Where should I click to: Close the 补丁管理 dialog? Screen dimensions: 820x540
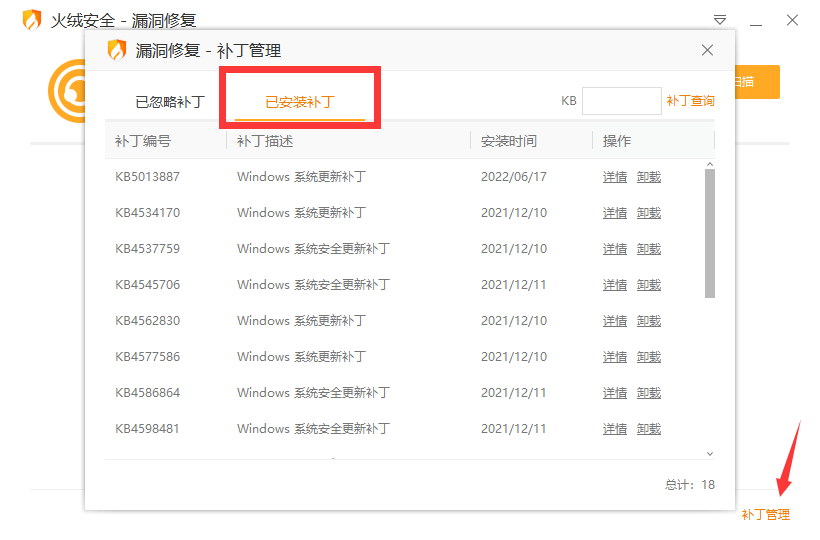pyautogui.click(x=707, y=50)
